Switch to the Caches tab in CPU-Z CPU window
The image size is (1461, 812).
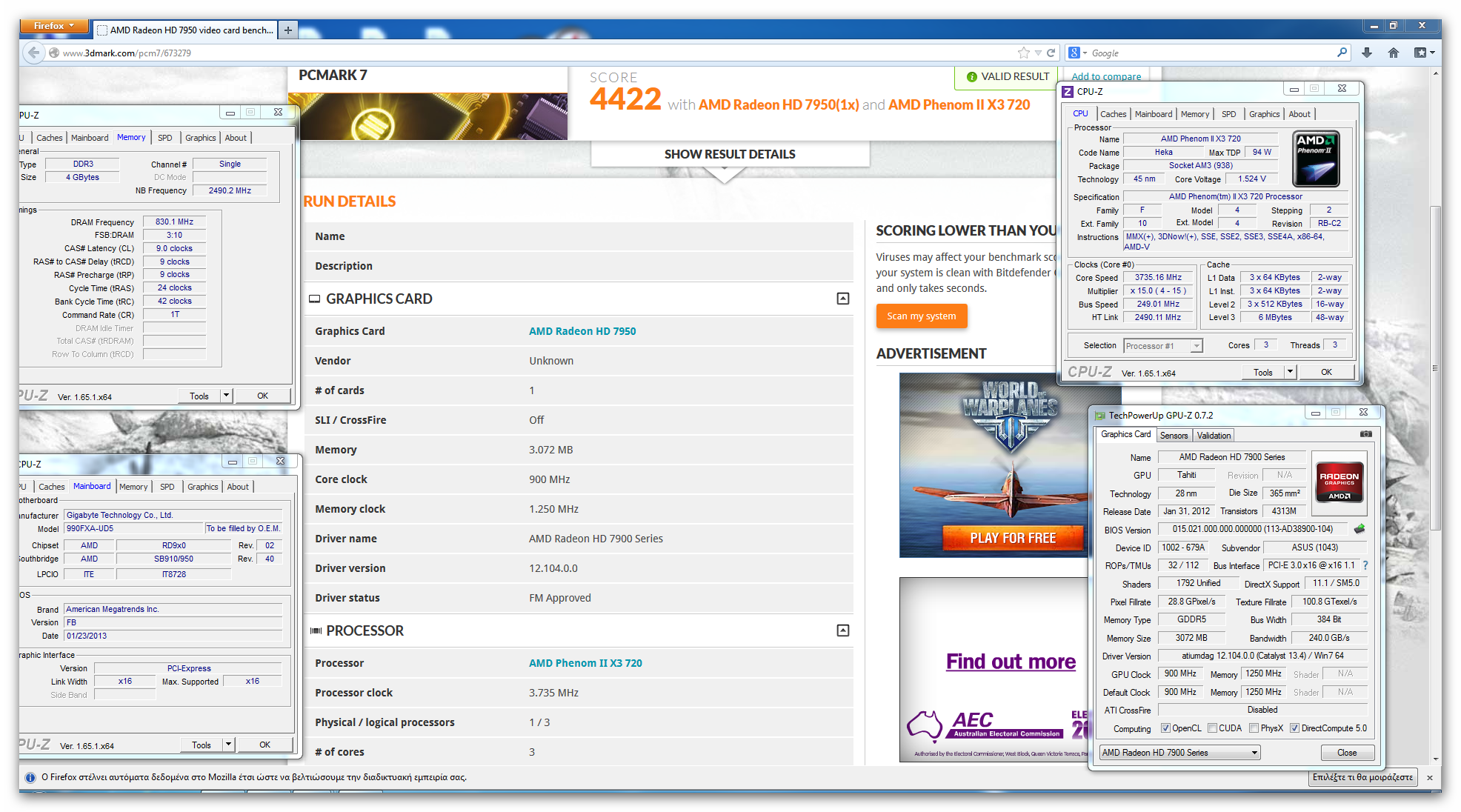pyautogui.click(x=1113, y=114)
